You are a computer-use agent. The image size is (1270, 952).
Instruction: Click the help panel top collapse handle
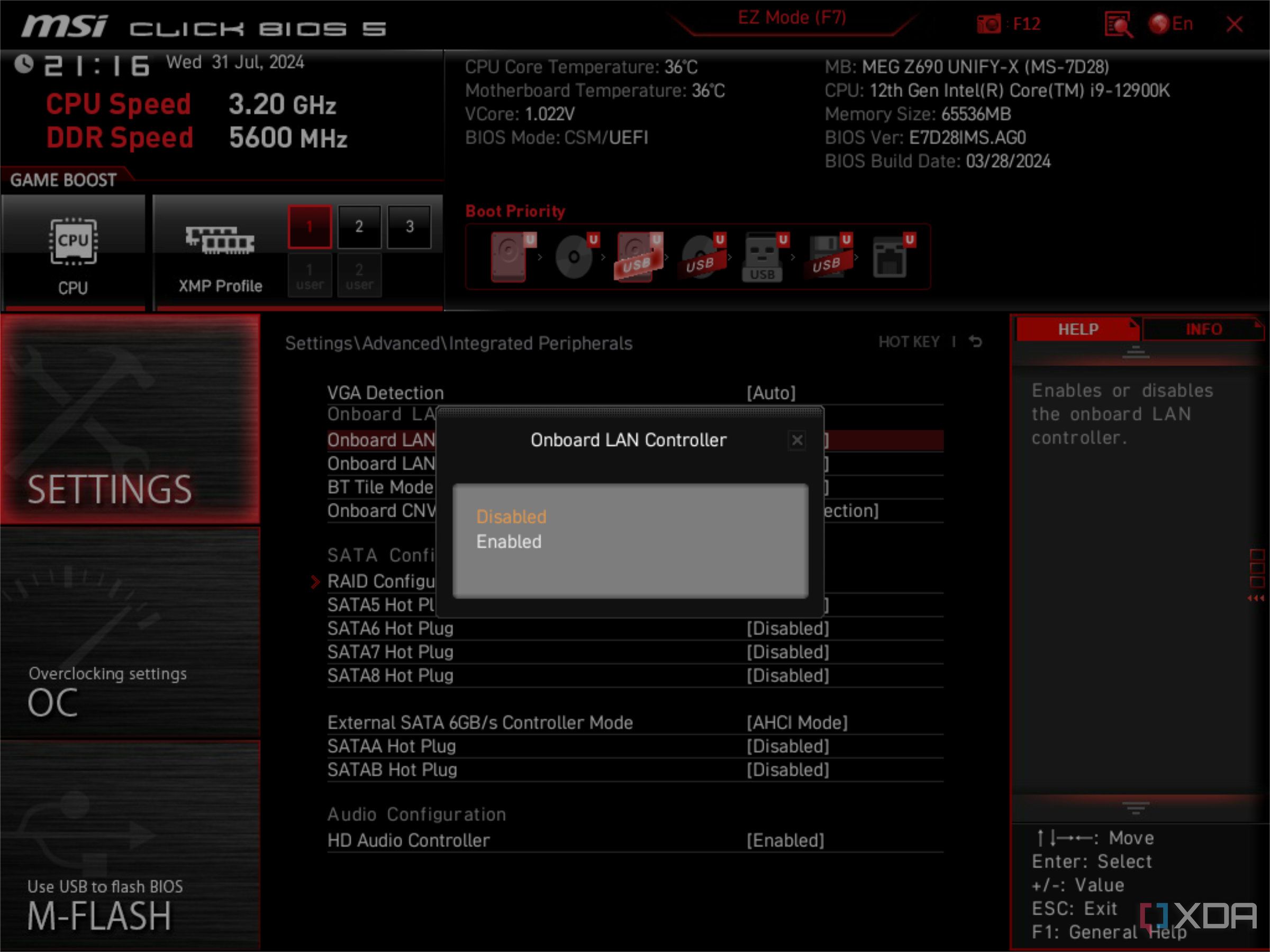pos(1136,352)
